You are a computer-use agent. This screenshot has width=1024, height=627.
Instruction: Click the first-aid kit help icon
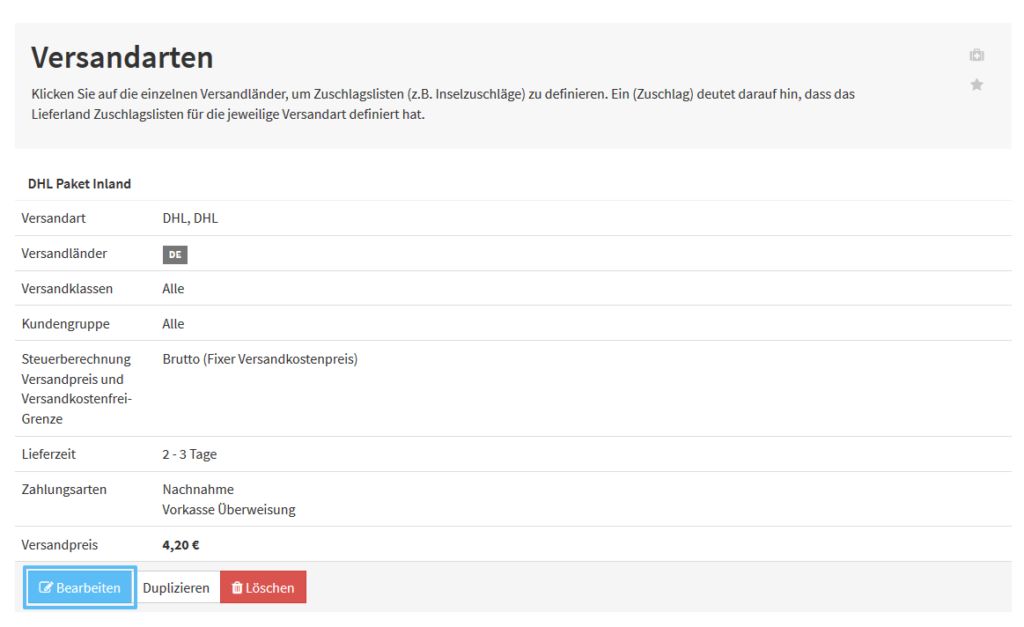[977, 55]
